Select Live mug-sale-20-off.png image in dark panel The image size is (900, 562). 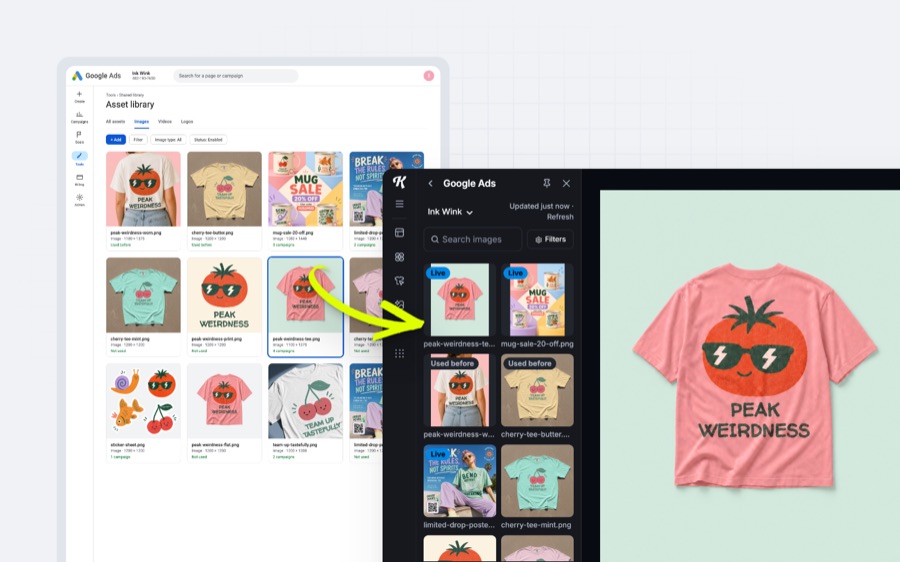click(537, 300)
